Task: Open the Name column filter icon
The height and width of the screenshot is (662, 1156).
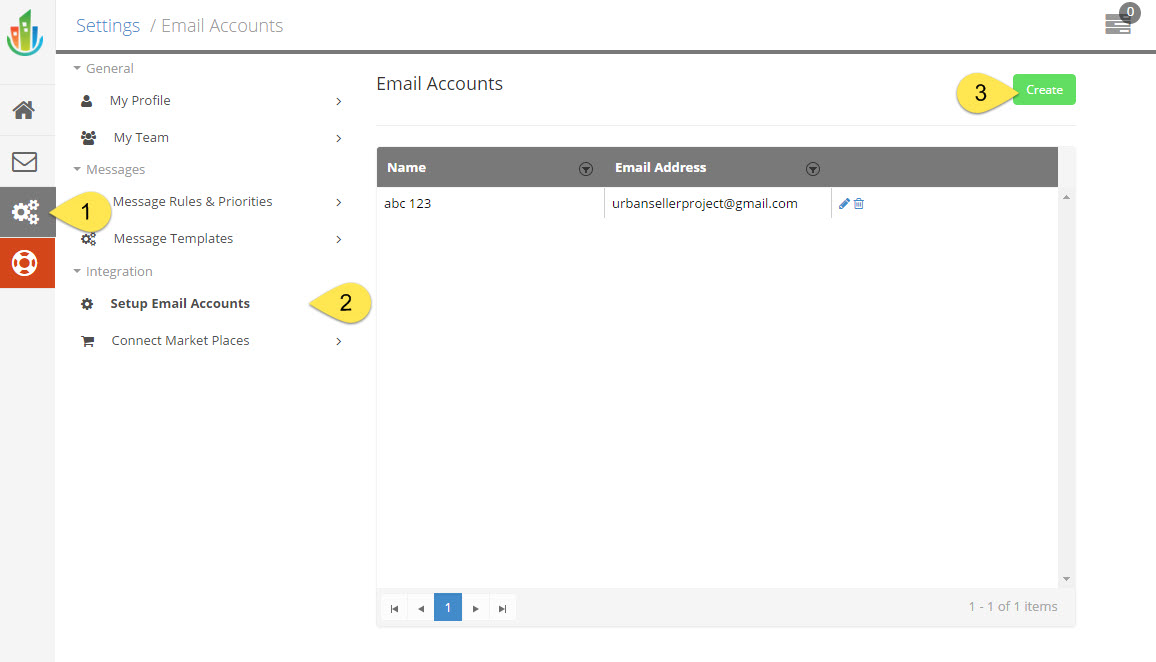Action: pos(586,169)
